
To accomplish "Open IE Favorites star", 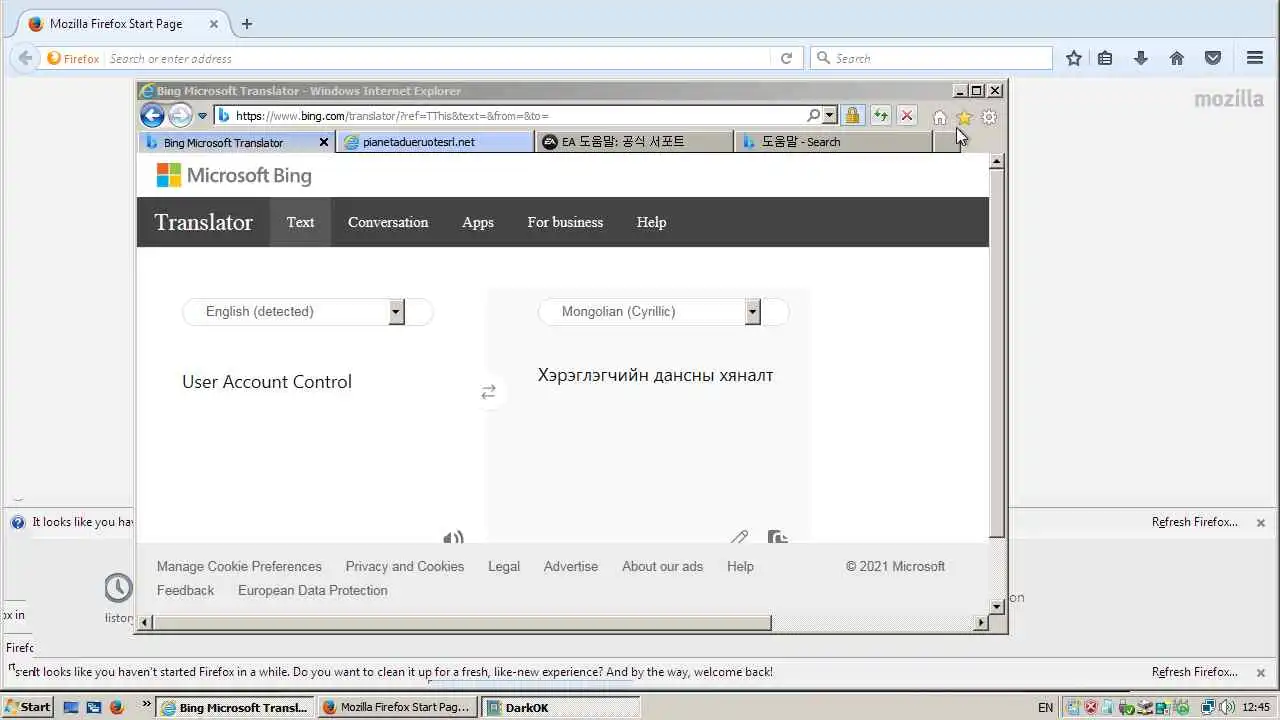I will [964, 117].
